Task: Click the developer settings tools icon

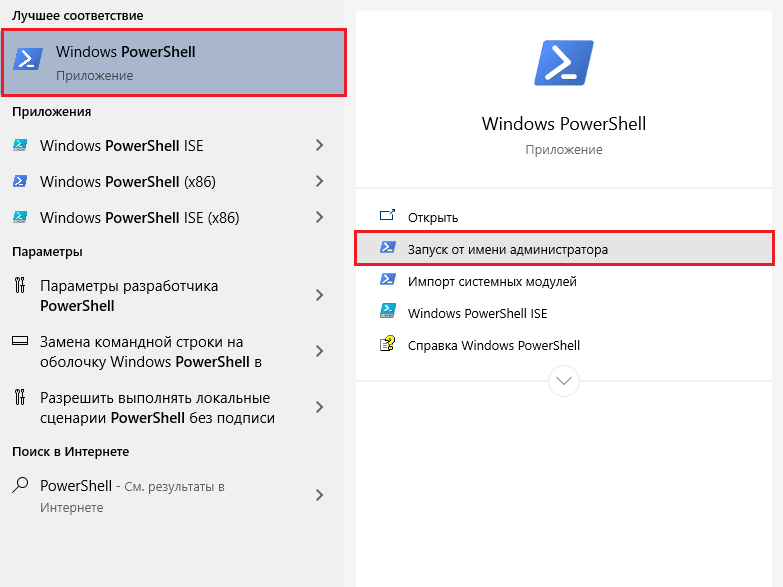Action: [20, 285]
